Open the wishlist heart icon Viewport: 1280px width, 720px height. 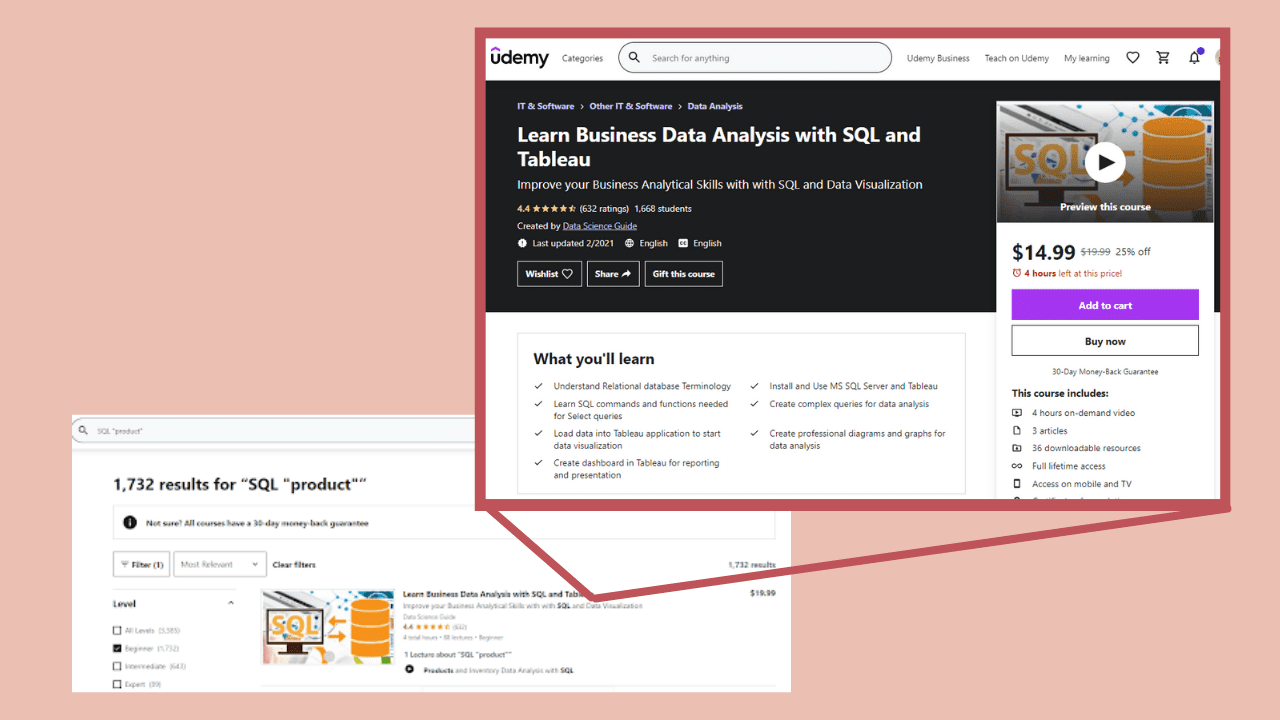coord(1133,57)
